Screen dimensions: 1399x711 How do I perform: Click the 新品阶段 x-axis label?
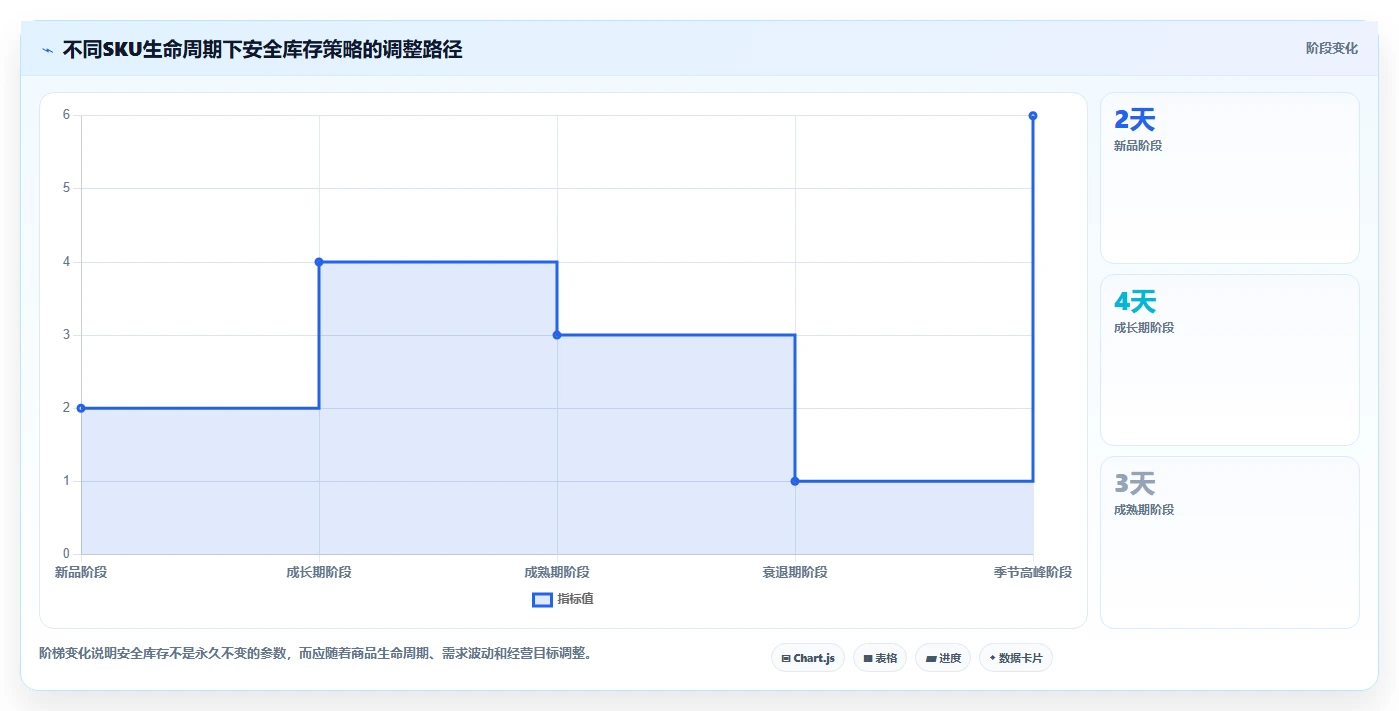pos(81,572)
